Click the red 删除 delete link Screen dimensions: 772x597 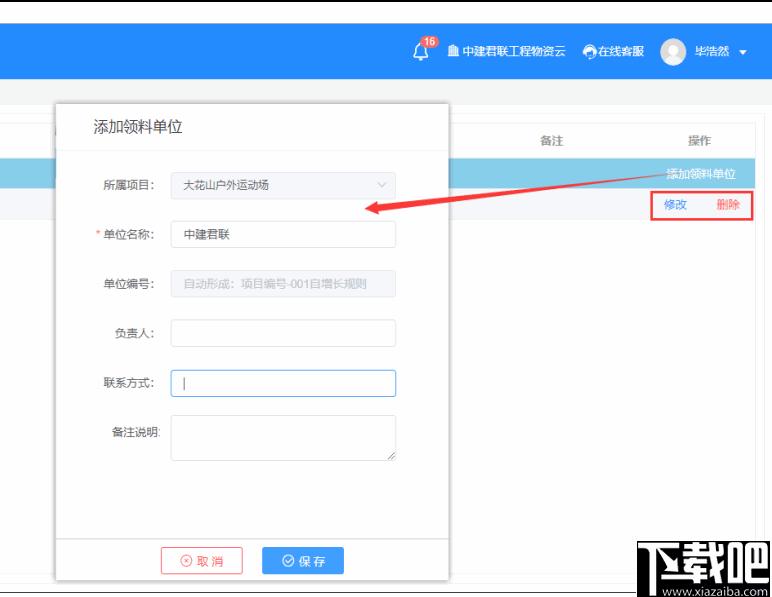pyautogui.click(x=728, y=205)
